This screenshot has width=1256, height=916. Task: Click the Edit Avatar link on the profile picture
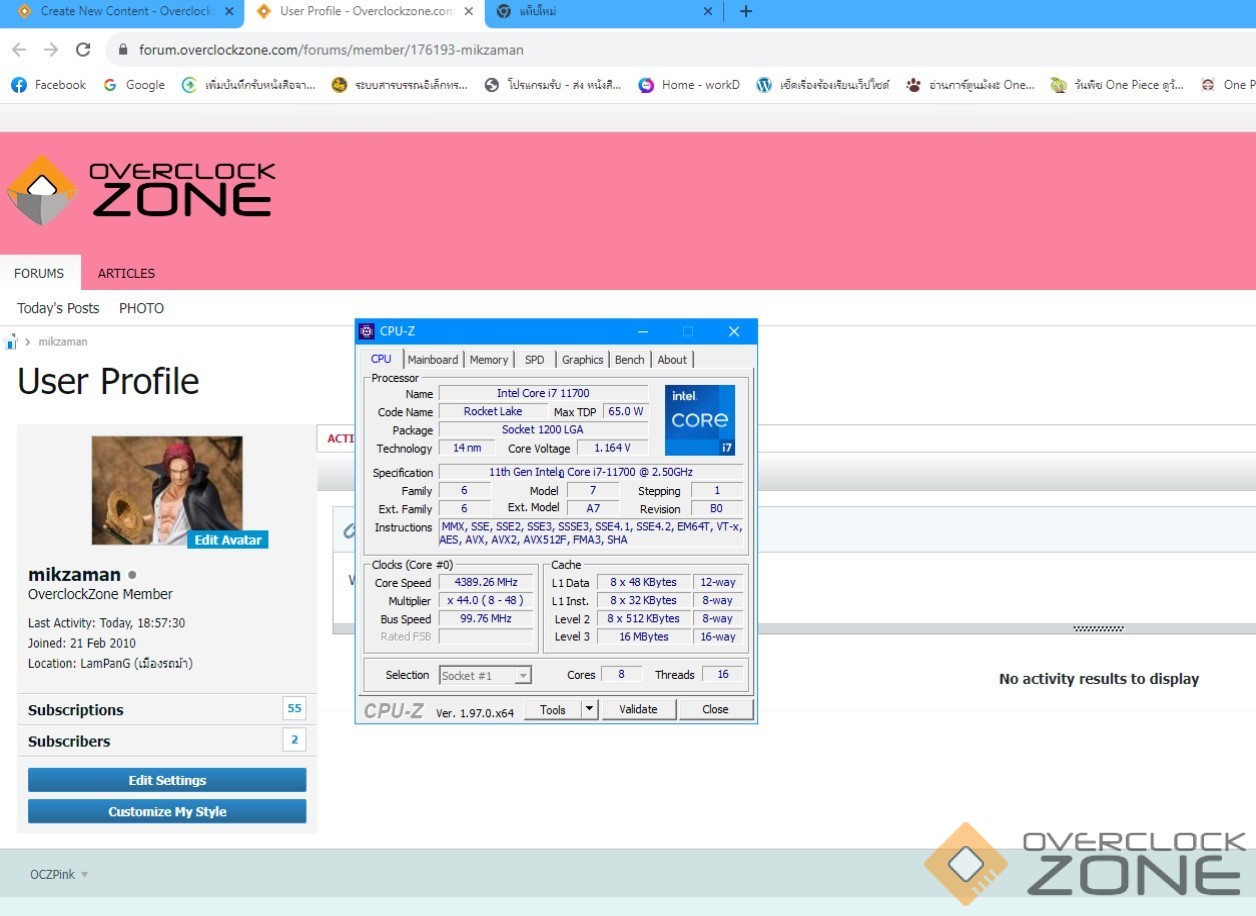point(228,540)
